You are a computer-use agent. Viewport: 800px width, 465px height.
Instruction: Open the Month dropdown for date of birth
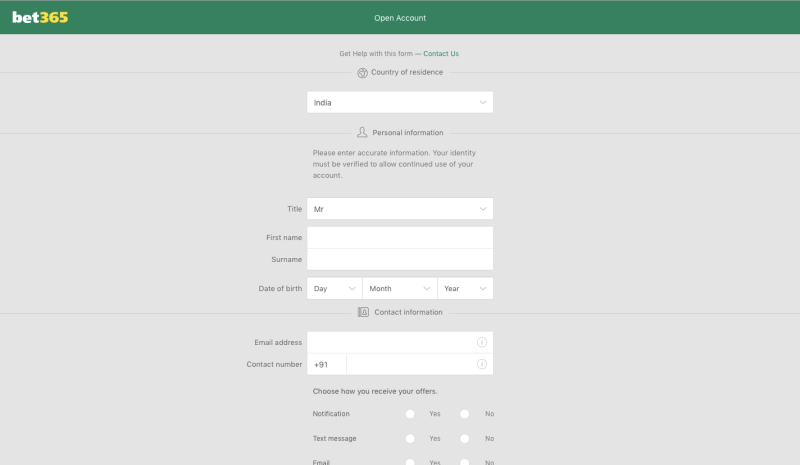tap(400, 288)
